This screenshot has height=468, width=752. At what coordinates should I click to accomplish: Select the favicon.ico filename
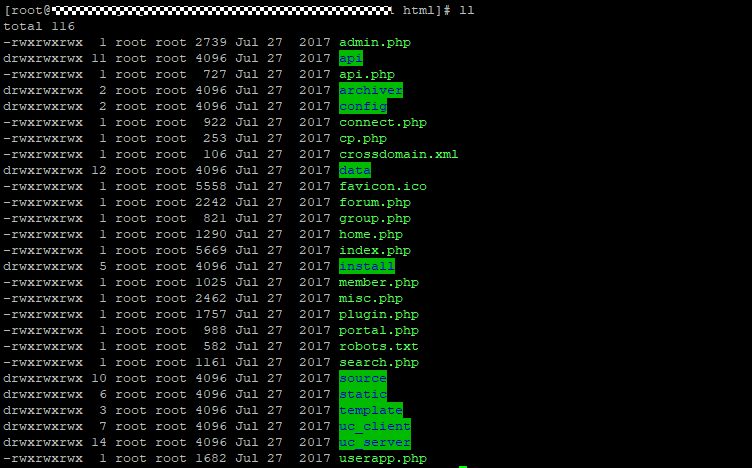tap(383, 186)
